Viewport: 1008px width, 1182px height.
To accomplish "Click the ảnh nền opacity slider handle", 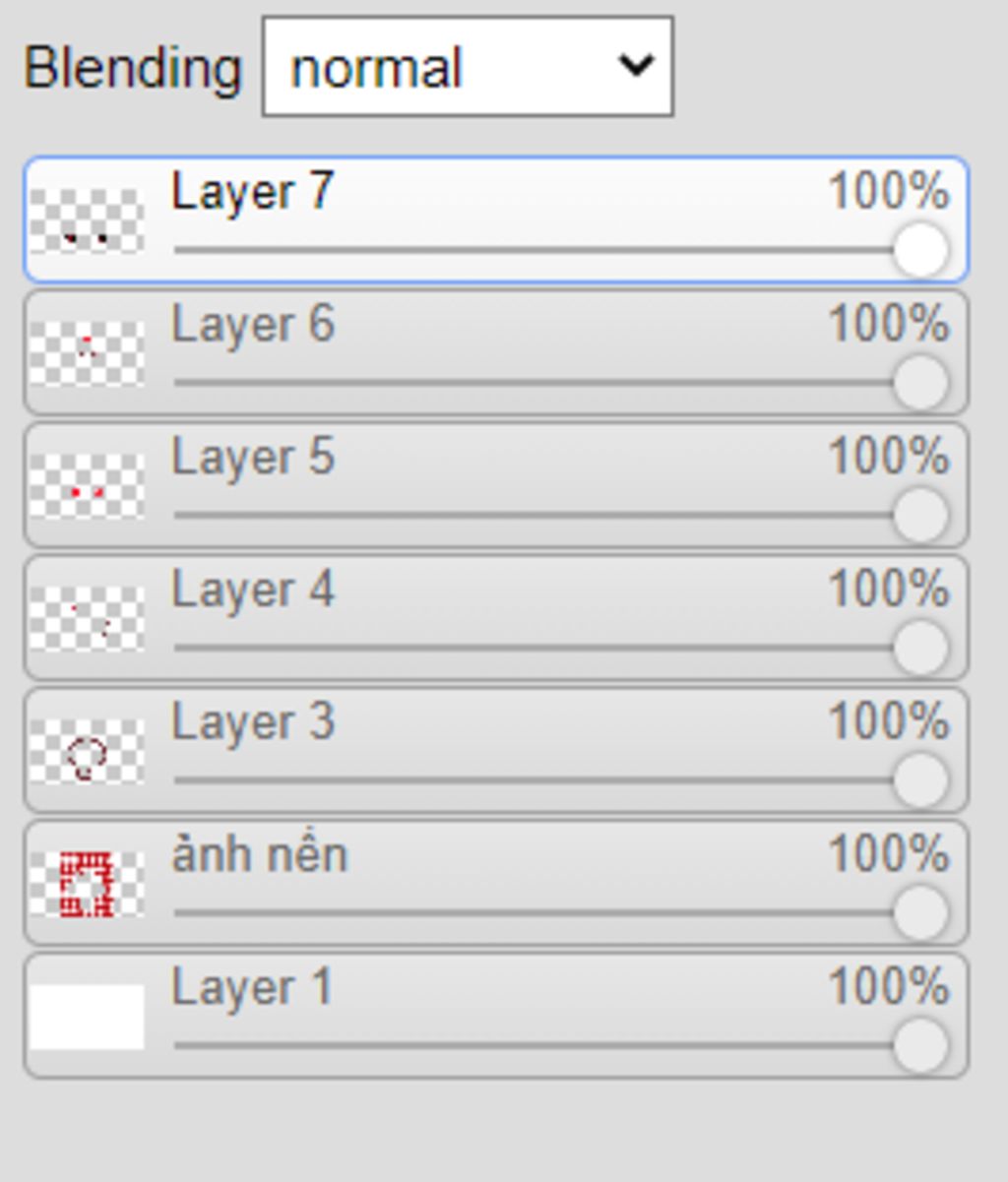I will tap(920, 912).
